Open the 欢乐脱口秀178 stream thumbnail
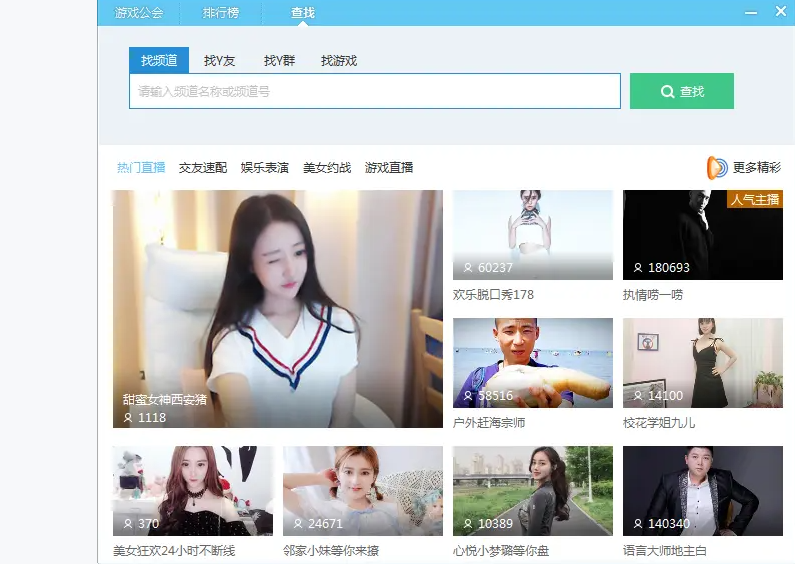The width and height of the screenshot is (795, 564). [532, 235]
